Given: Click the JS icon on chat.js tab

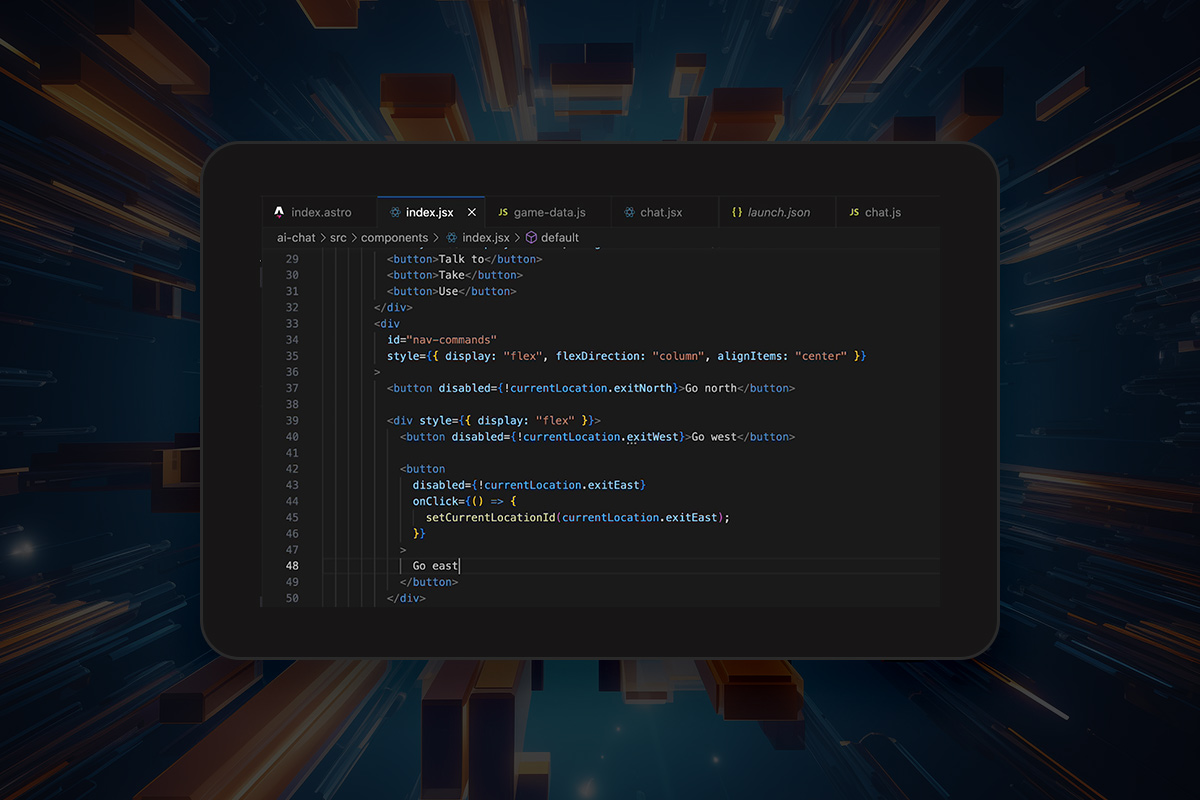Looking at the screenshot, I should click(x=854, y=213).
